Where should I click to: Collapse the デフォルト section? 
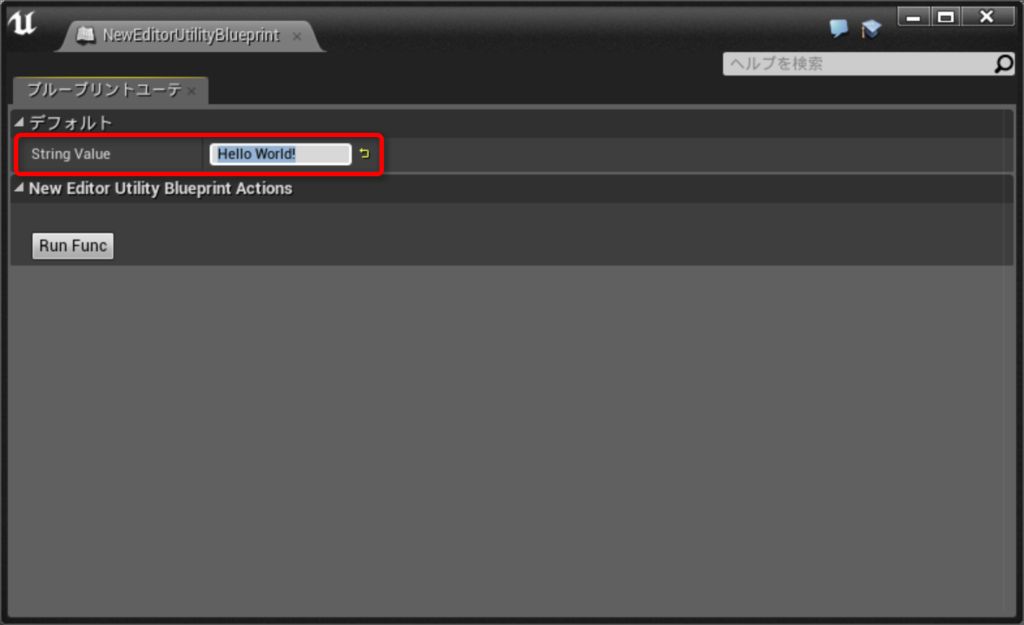[19, 122]
